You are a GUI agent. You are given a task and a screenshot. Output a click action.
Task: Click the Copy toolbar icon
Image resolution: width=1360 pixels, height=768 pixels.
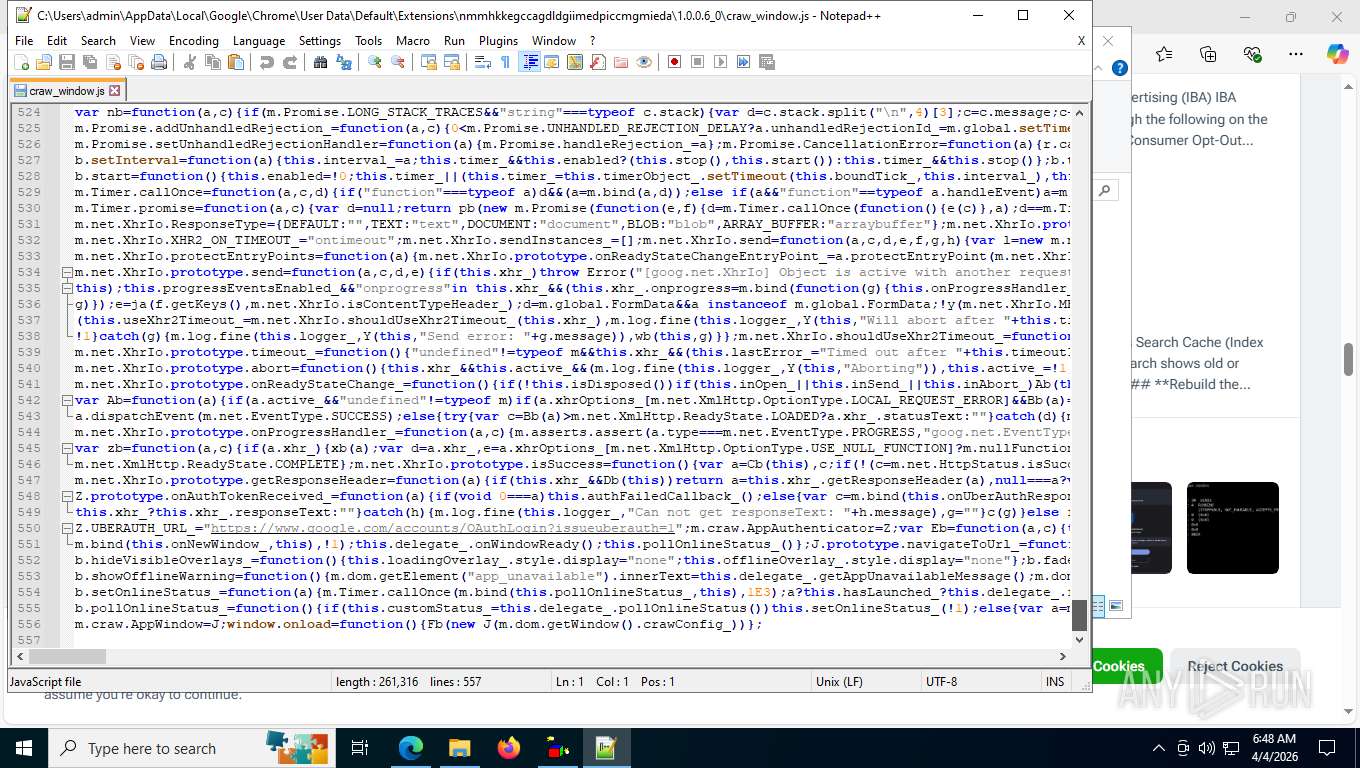(212, 62)
